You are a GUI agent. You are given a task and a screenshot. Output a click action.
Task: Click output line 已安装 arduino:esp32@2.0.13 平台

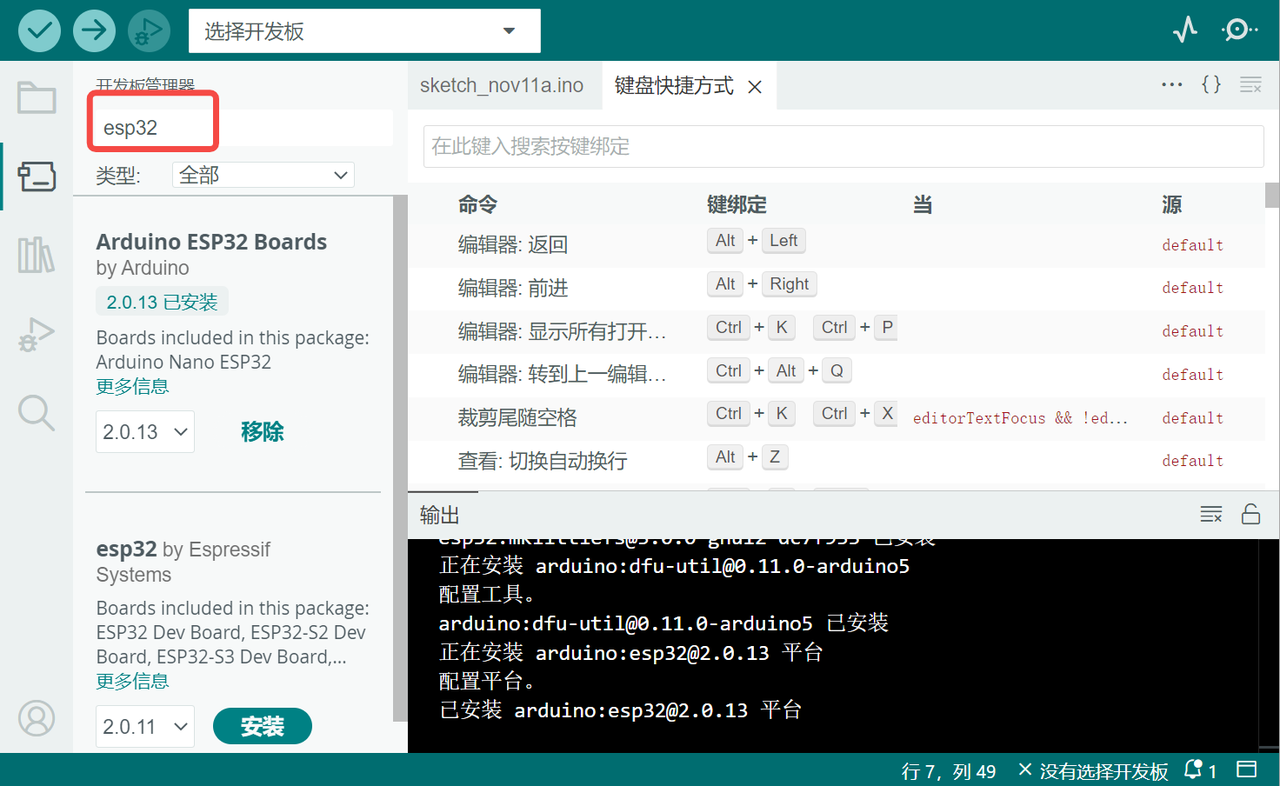click(x=621, y=710)
